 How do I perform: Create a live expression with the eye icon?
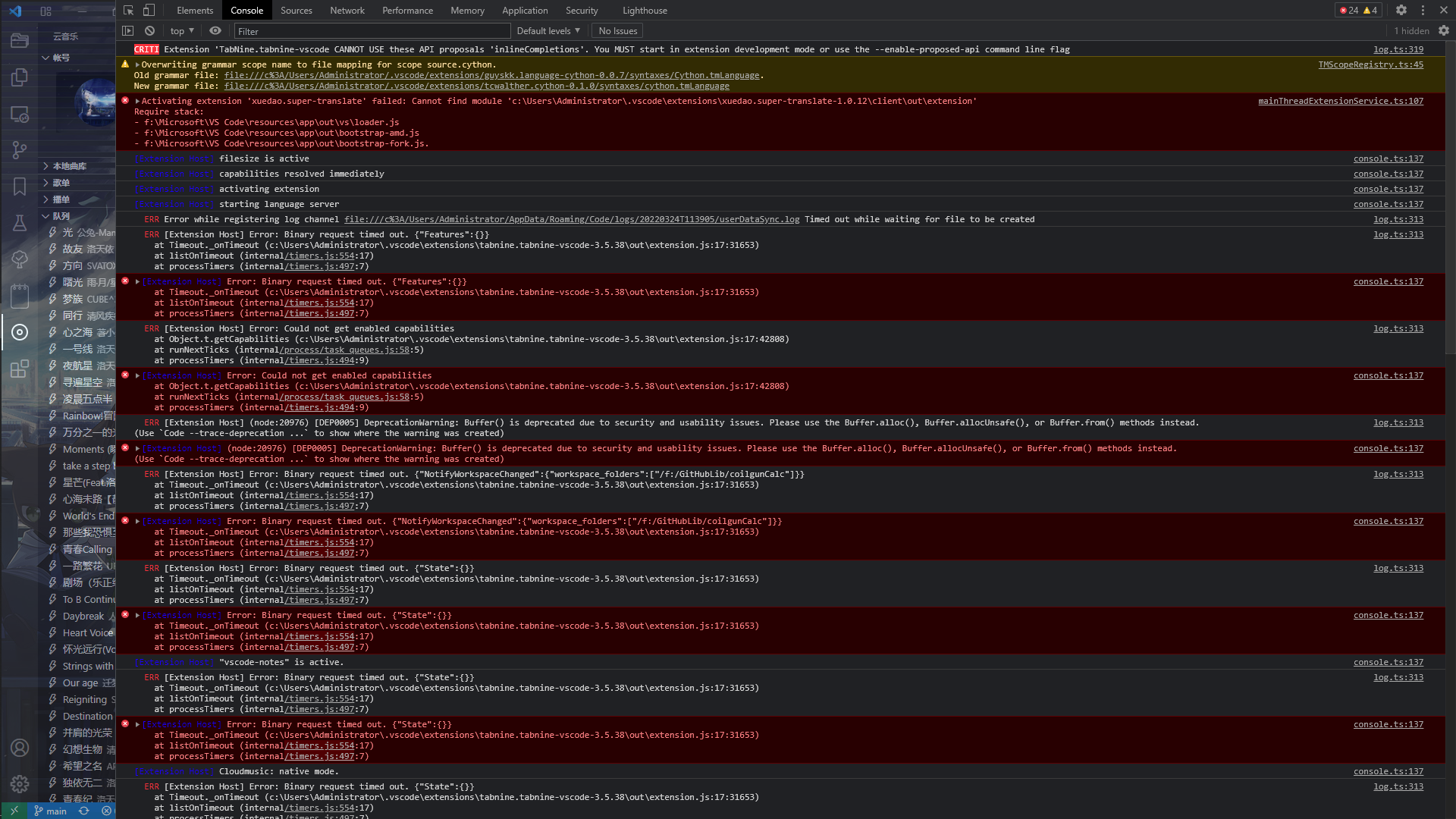215,30
